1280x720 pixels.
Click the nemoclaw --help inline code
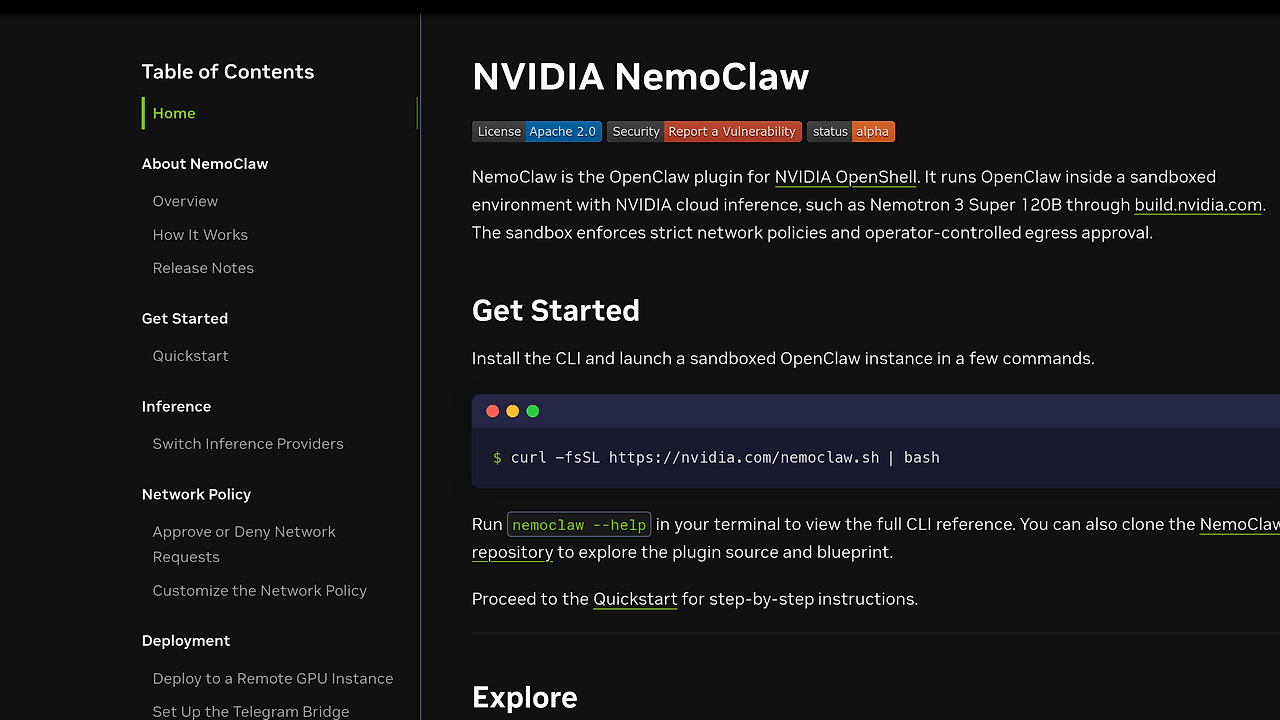pos(579,525)
